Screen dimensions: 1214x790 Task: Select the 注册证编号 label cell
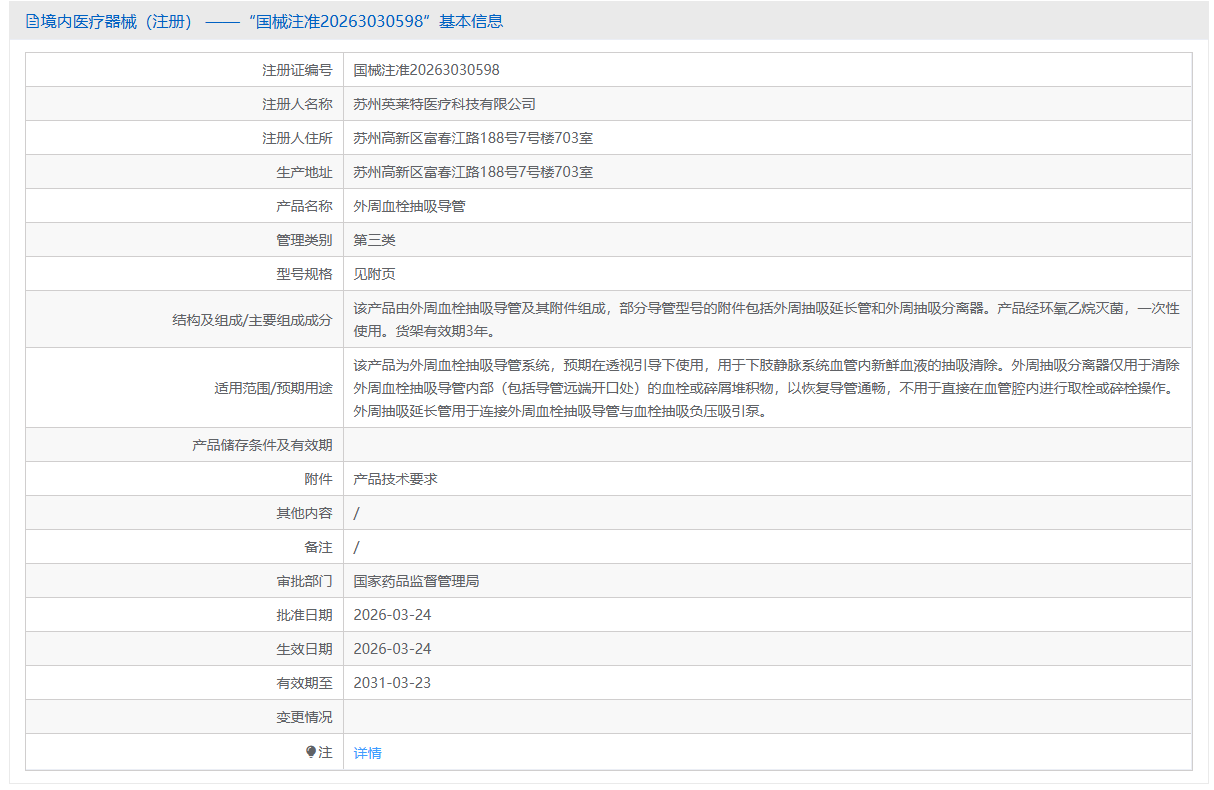click(184, 70)
